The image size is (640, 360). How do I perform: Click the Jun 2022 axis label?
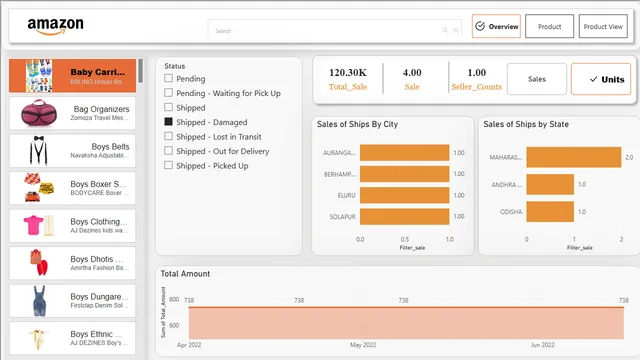click(542, 345)
